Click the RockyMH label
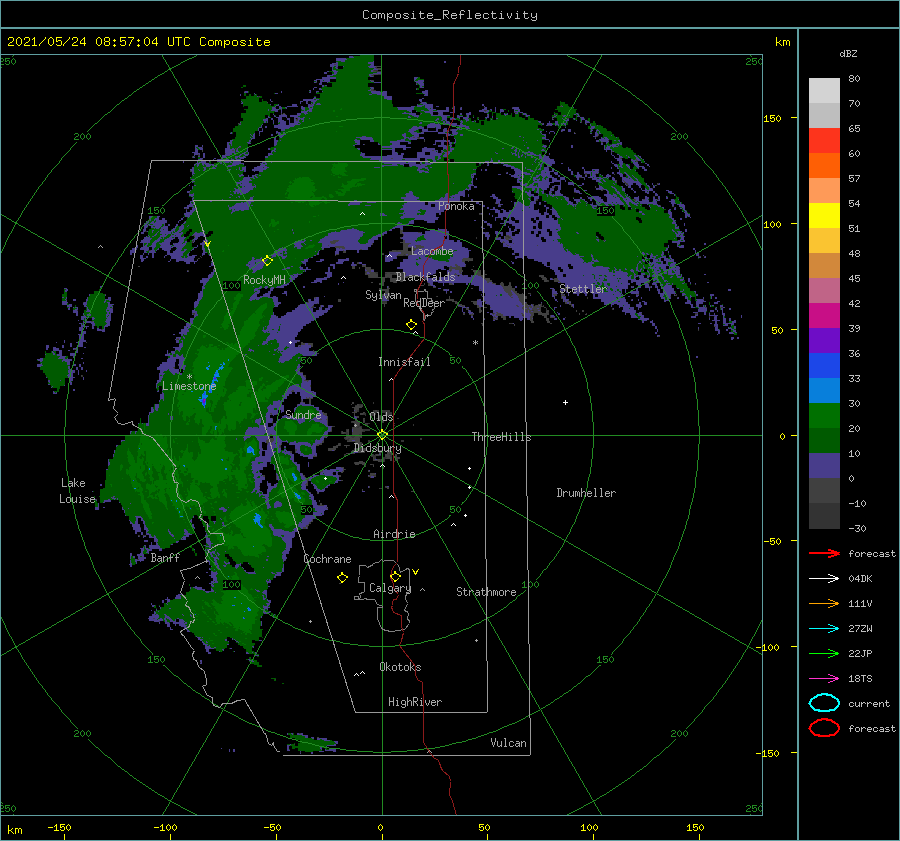 pyautogui.click(x=264, y=280)
